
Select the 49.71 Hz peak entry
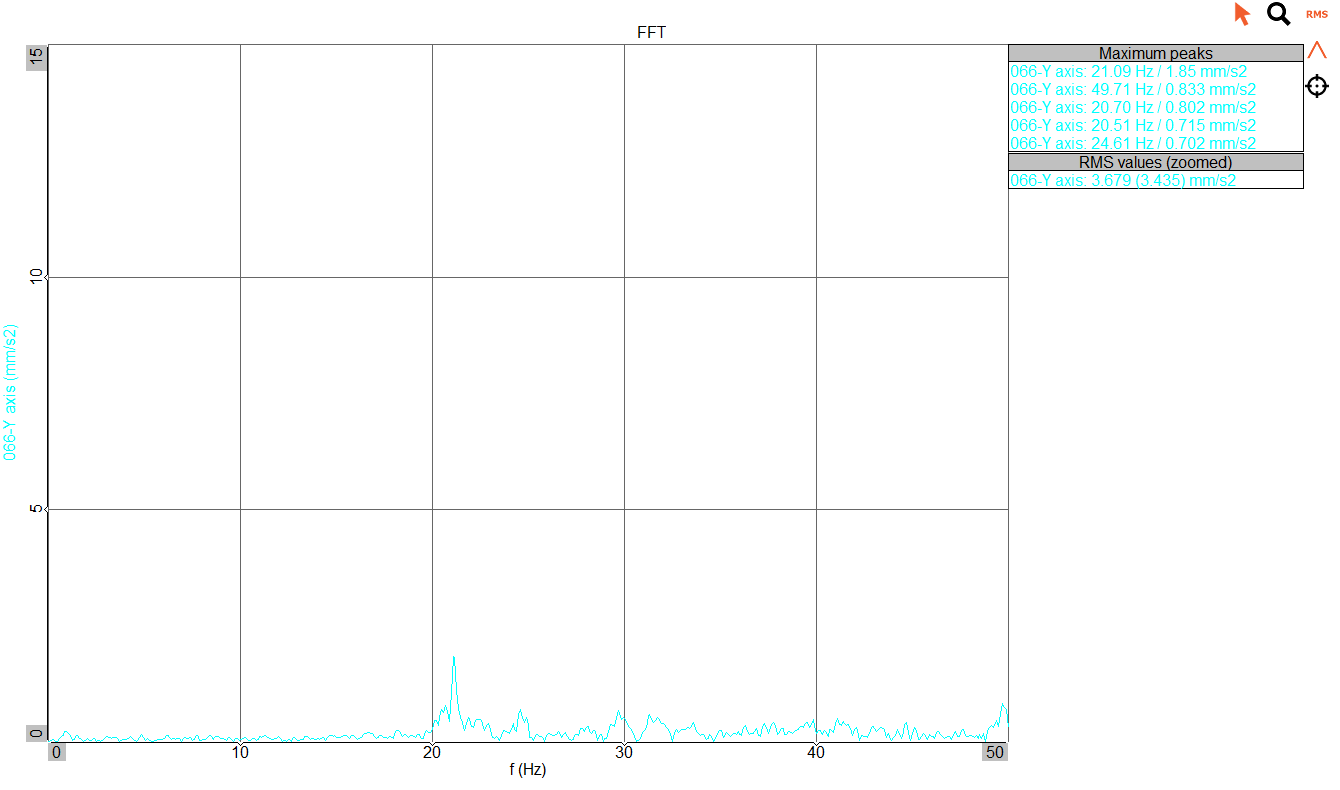[x=1133, y=90]
